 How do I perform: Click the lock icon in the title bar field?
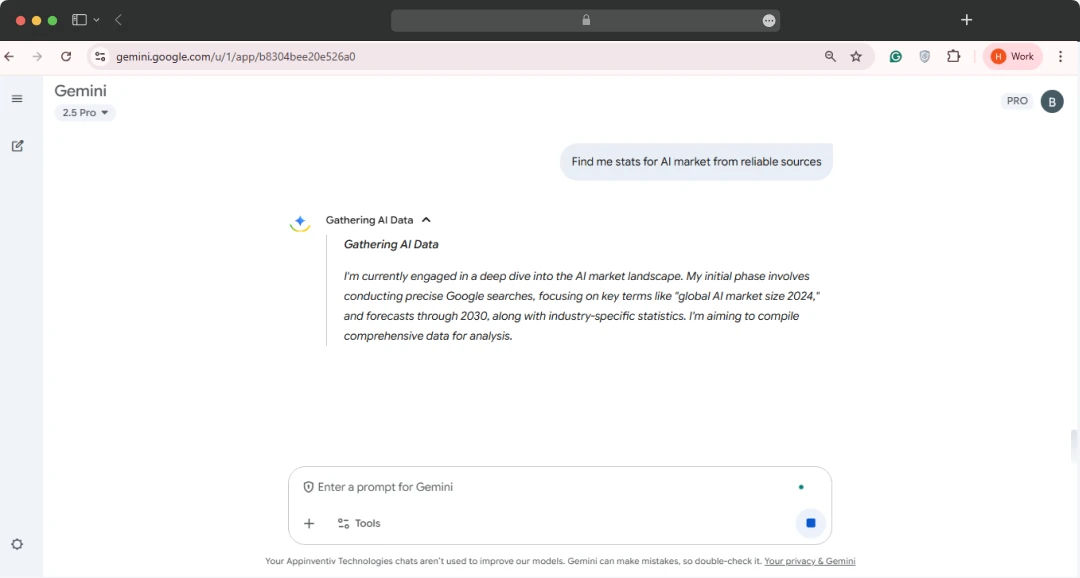click(586, 20)
